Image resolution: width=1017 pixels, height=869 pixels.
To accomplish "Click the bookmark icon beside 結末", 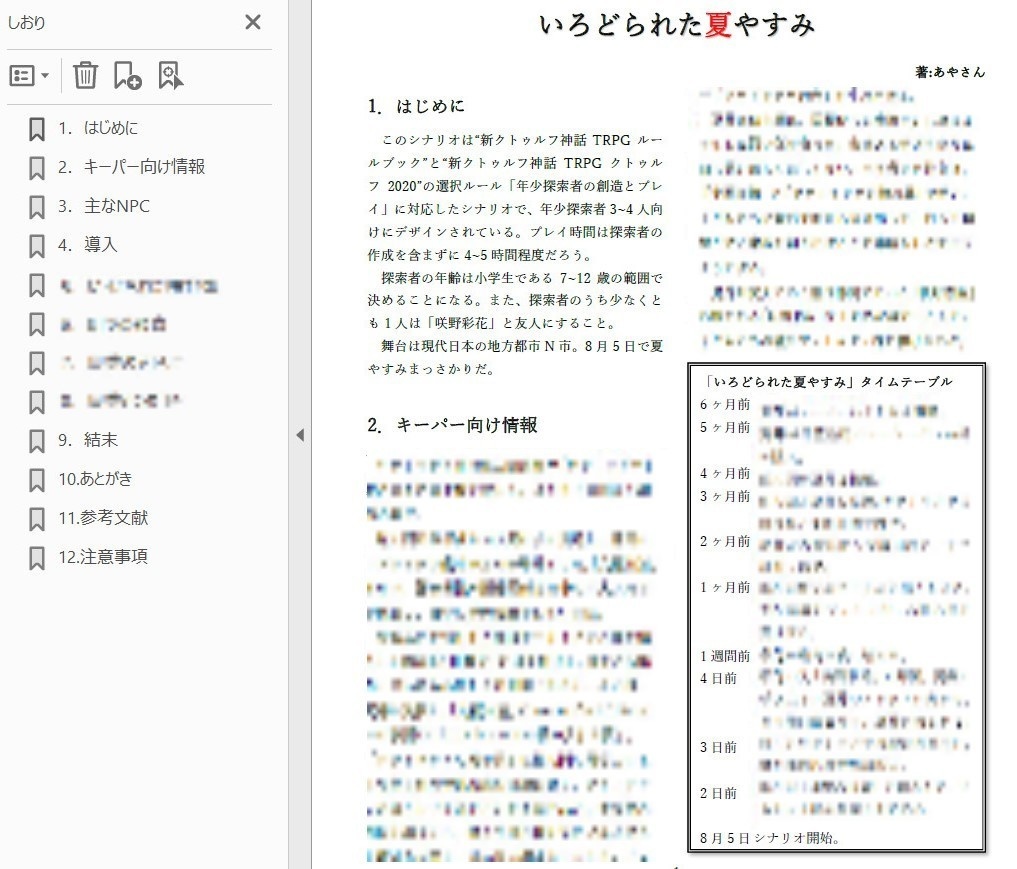I will [37, 440].
